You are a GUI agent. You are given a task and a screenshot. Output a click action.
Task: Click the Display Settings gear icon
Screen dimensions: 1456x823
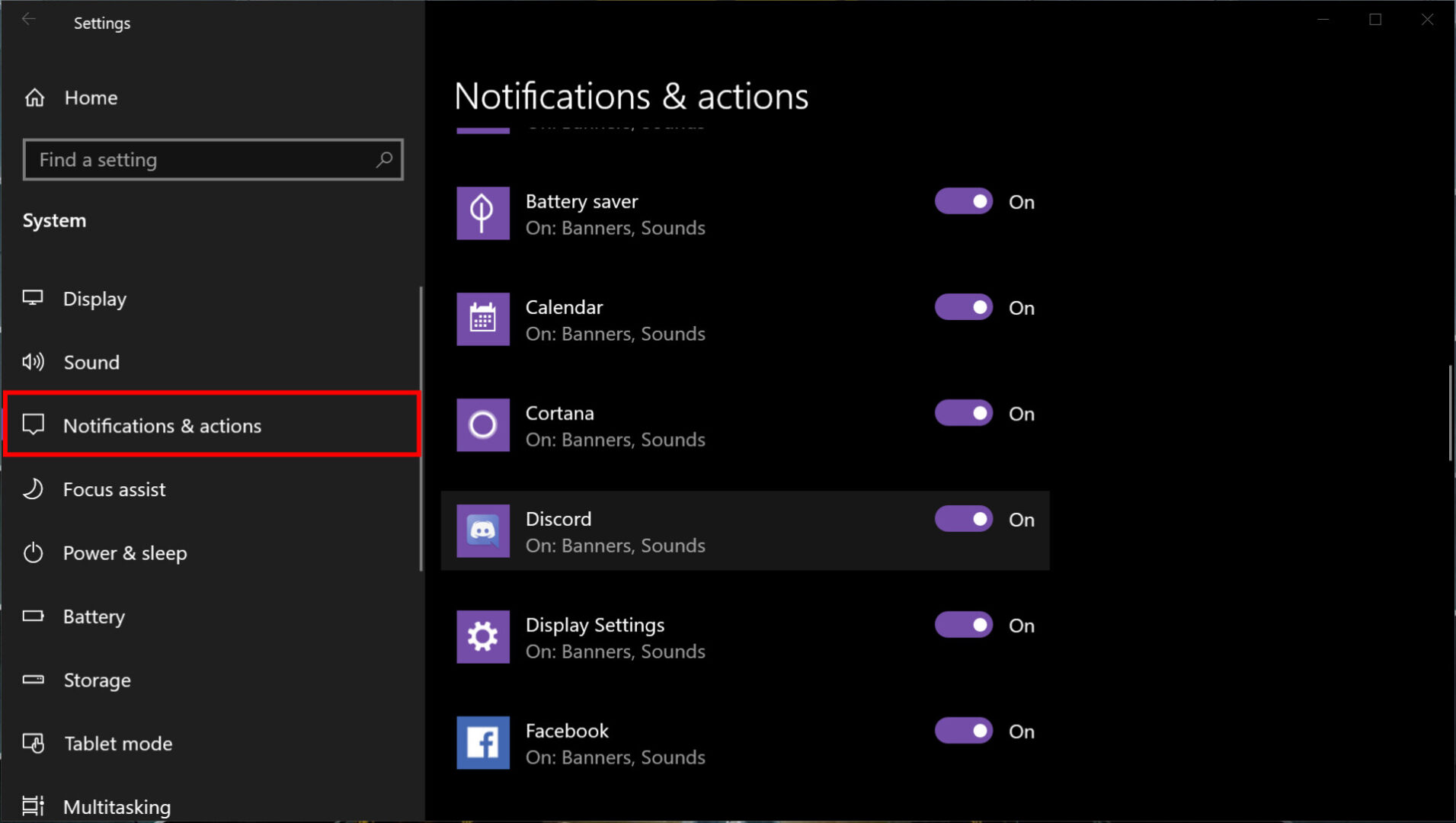point(482,637)
